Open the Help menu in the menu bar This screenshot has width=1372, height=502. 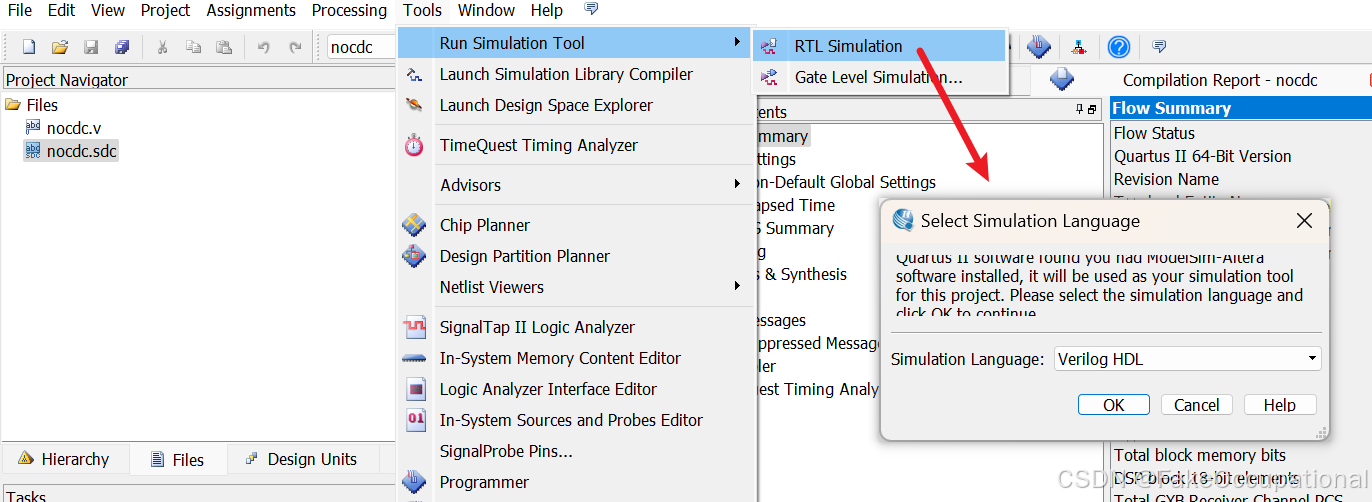[x=547, y=10]
